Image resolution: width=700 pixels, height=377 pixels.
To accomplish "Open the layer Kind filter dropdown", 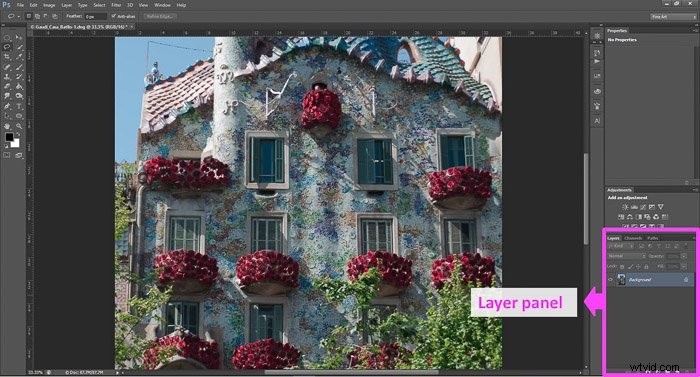I will click(621, 246).
